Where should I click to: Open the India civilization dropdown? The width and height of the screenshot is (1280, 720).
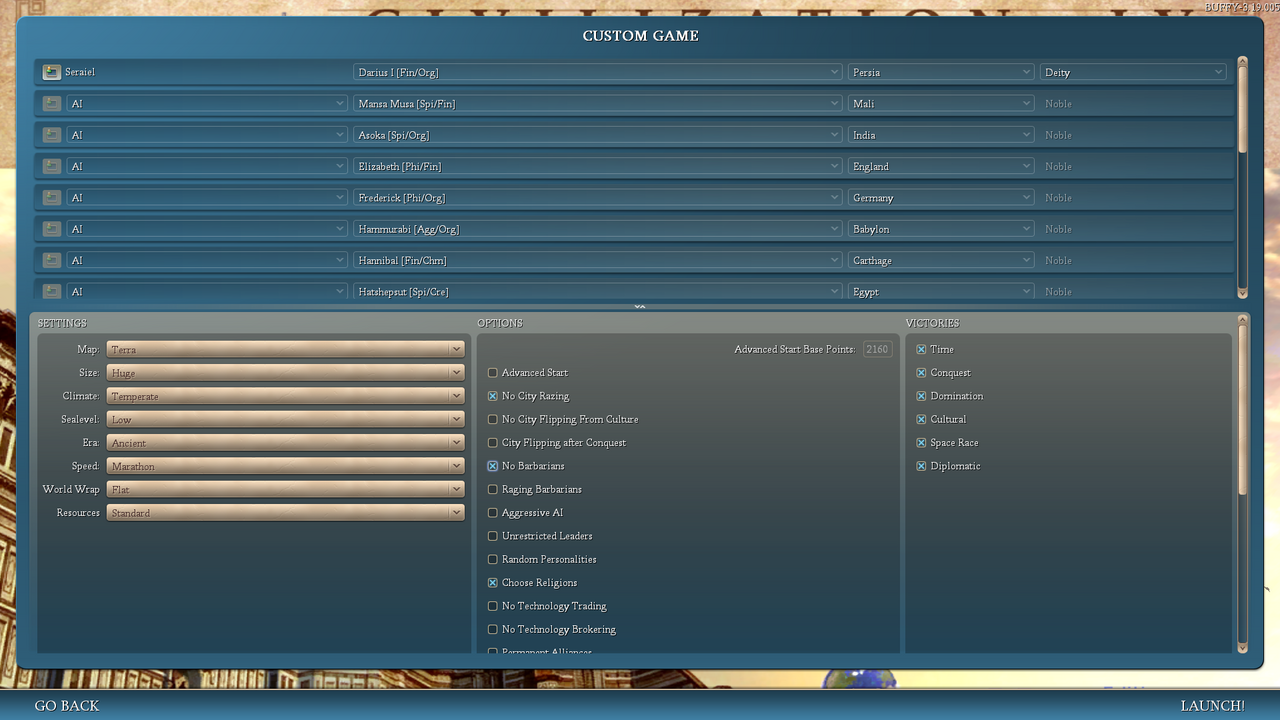pyautogui.click(x=941, y=135)
